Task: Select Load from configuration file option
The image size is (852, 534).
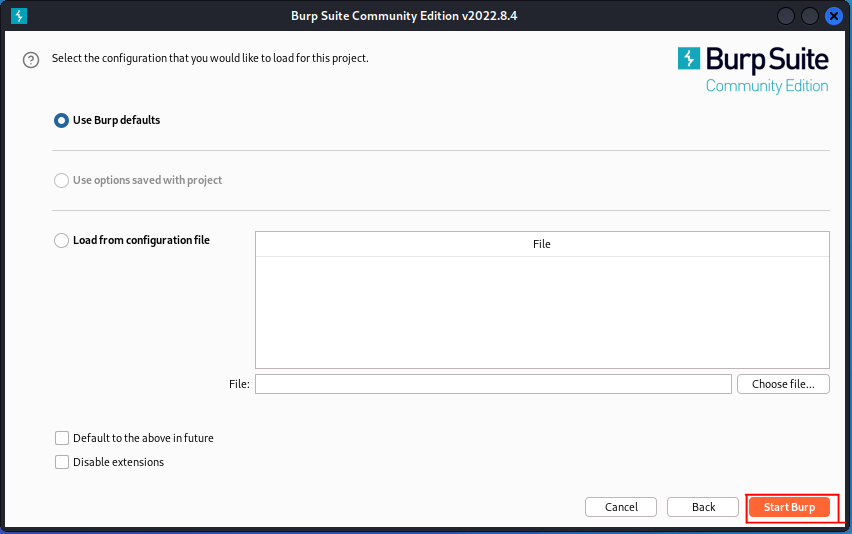Action: [61, 240]
